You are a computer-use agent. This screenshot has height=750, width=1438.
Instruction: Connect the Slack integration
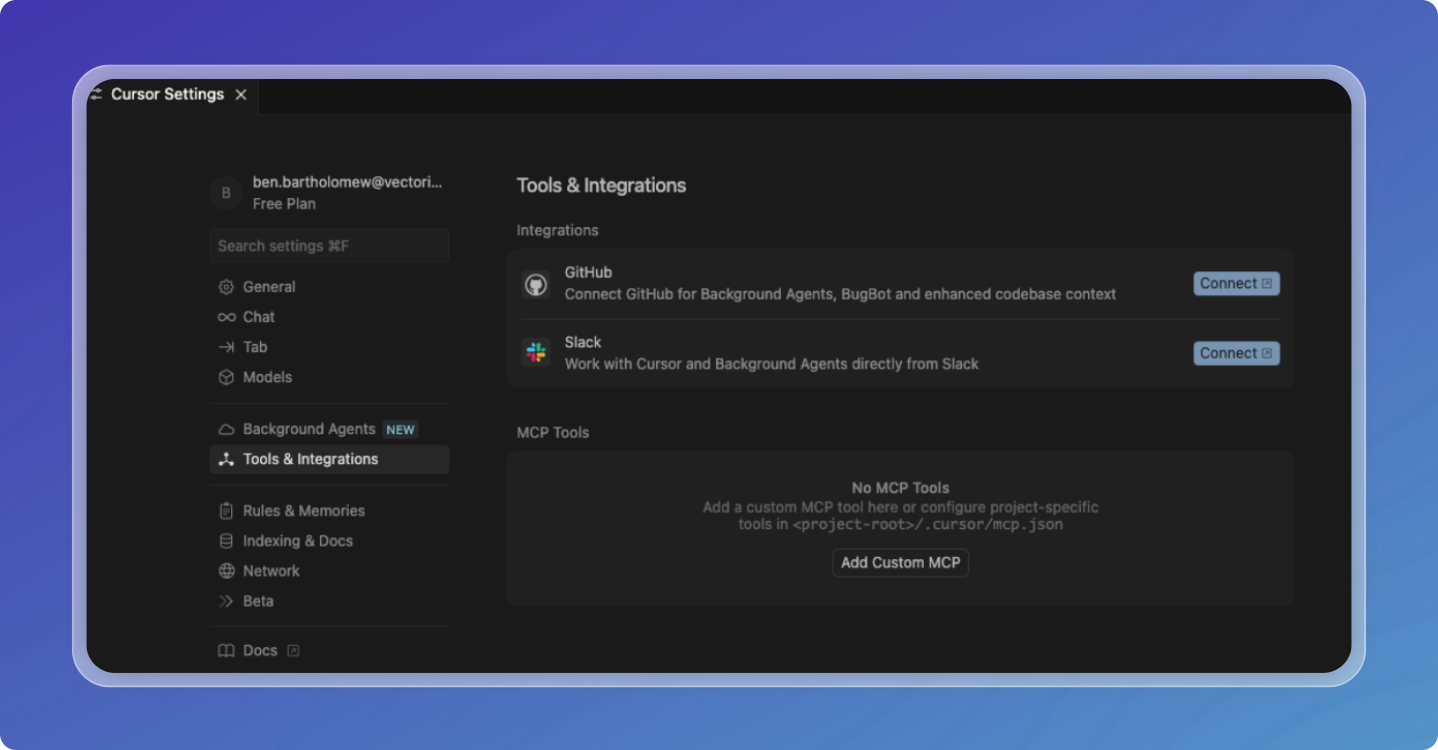pos(1236,353)
